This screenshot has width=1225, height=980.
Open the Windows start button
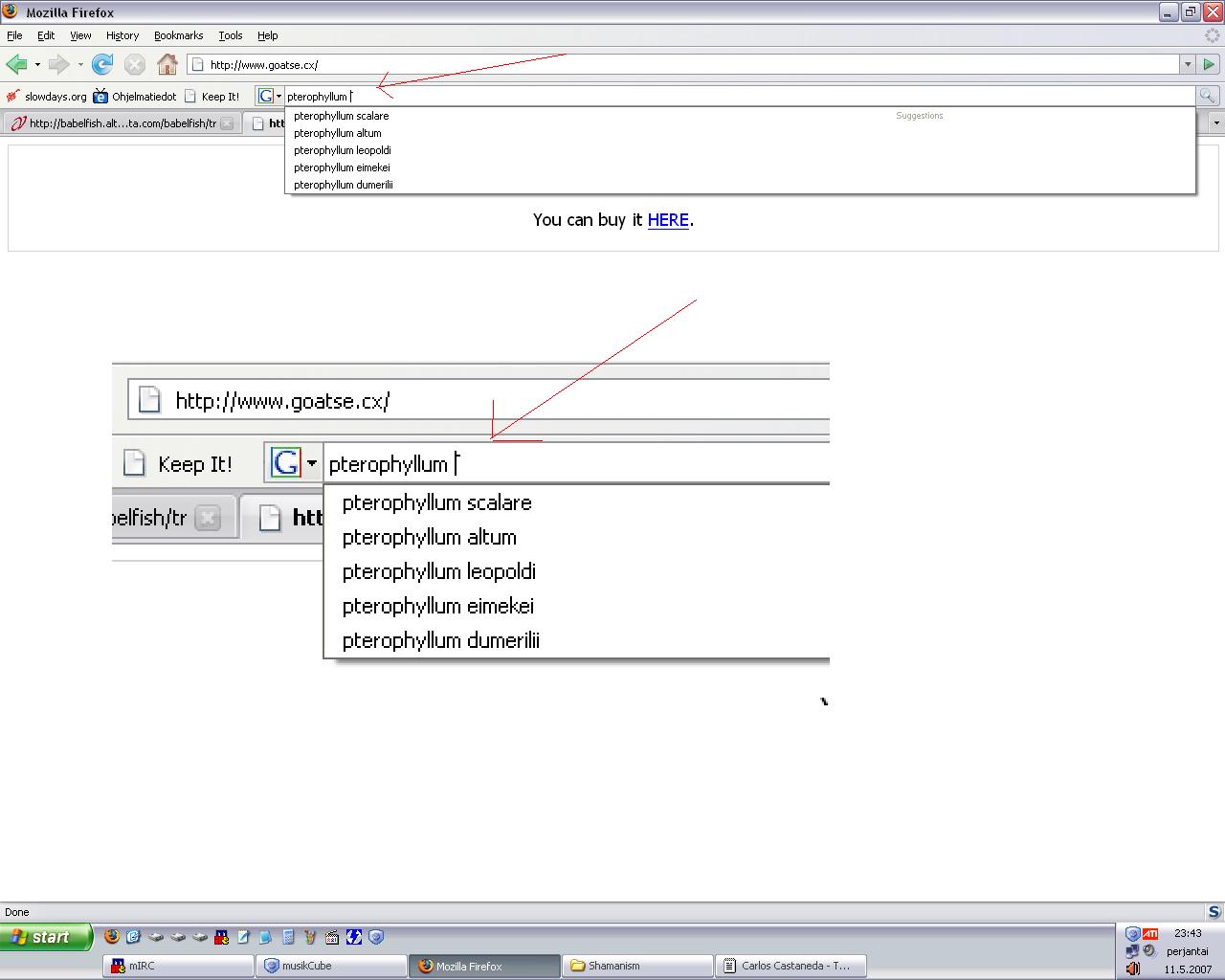pos(46,937)
